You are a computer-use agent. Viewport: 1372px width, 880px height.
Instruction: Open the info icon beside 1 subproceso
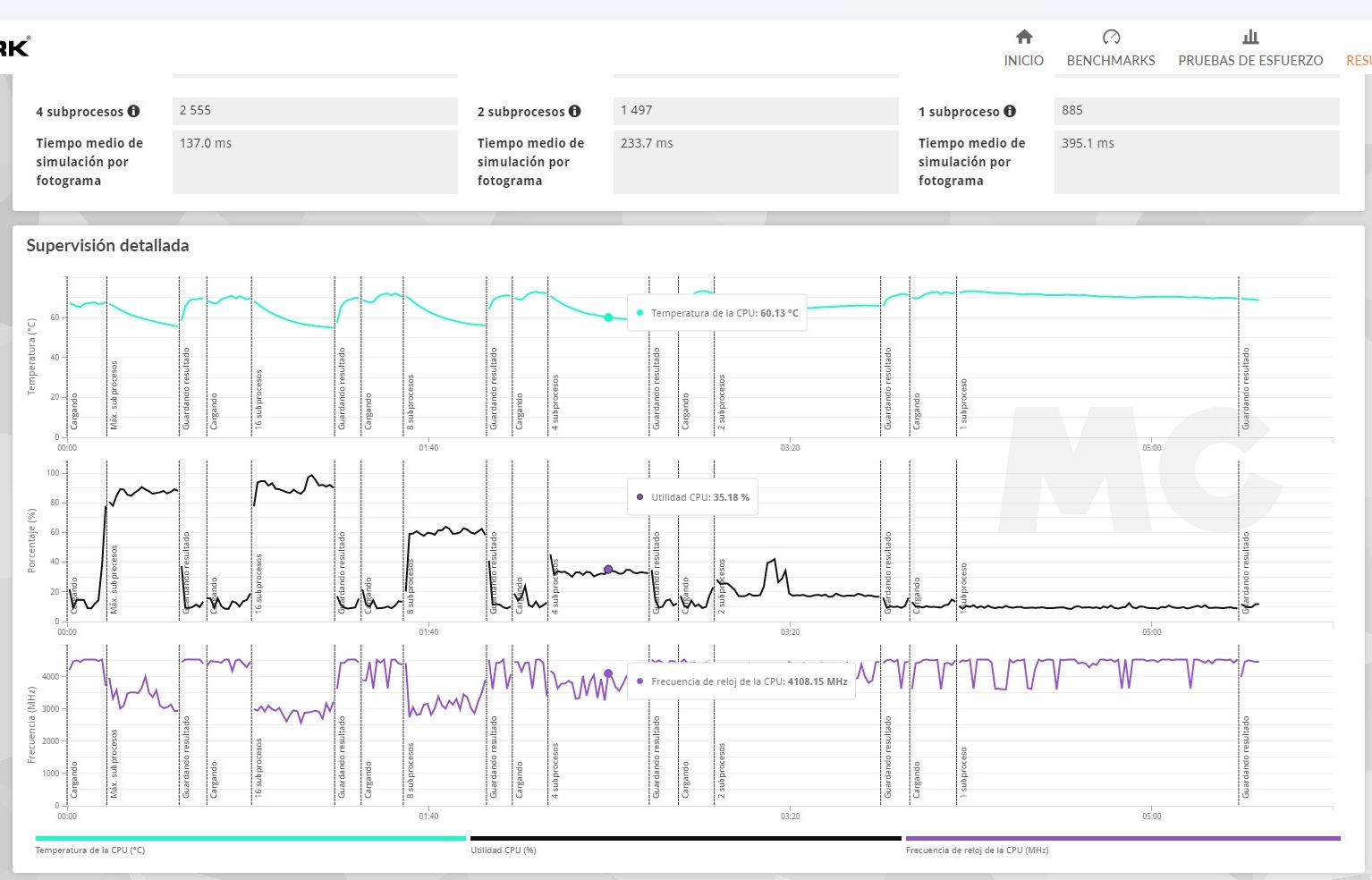click(1009, 112)
